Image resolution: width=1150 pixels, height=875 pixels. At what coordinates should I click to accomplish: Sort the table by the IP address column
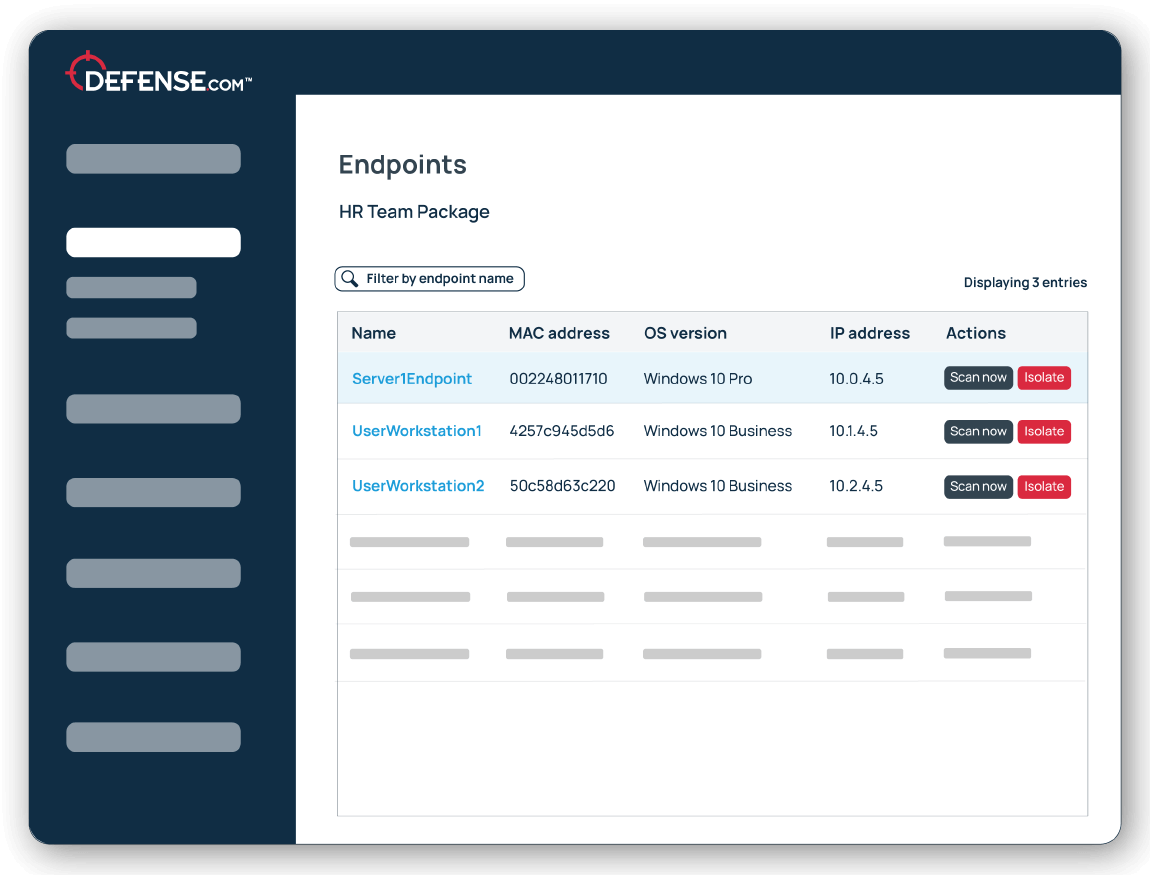click(x=869, y=333)
